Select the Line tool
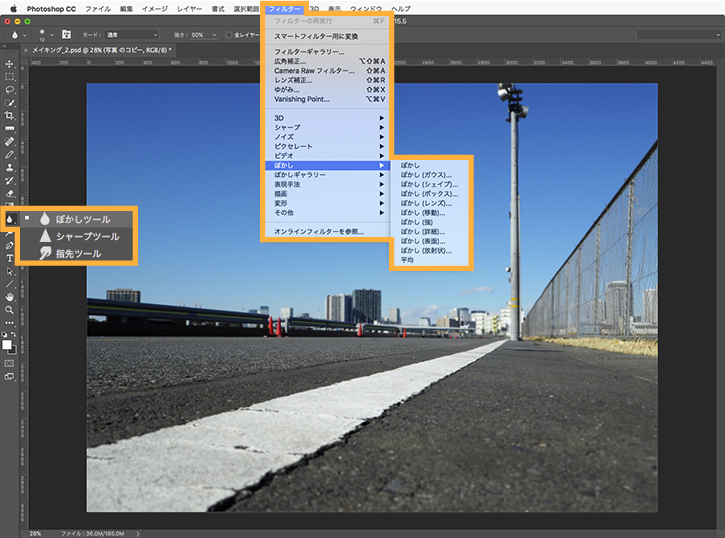 click(9, 284)
